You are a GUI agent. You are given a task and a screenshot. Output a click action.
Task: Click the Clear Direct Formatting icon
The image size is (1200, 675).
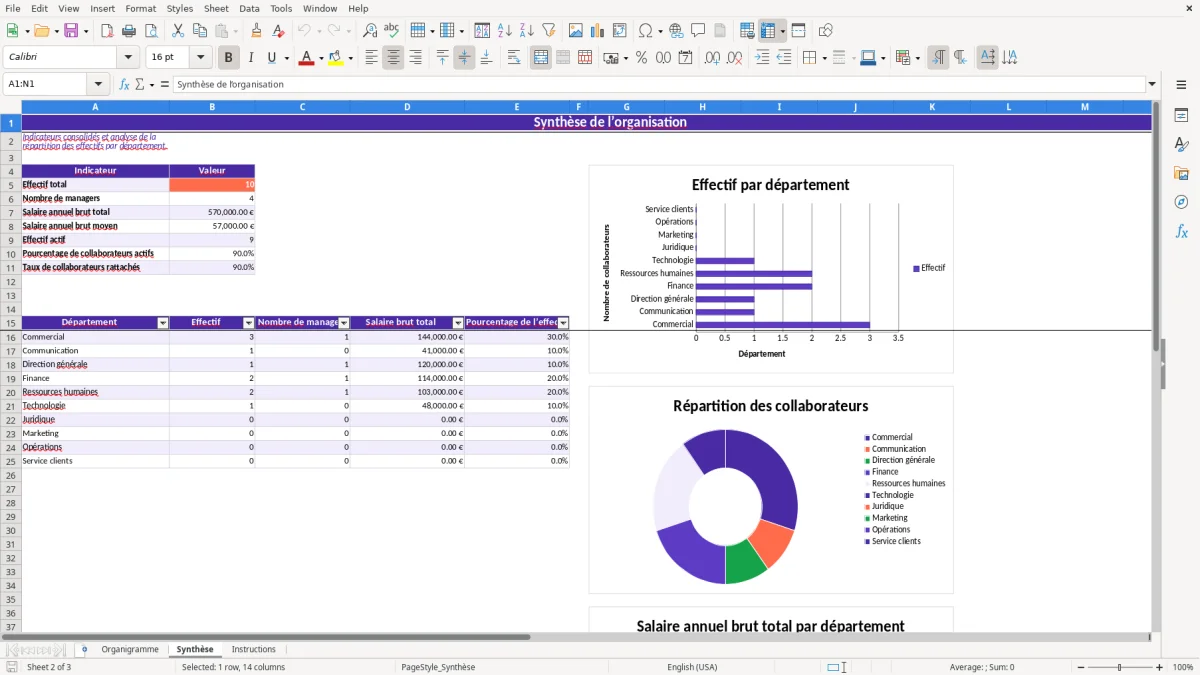(279, 31)
